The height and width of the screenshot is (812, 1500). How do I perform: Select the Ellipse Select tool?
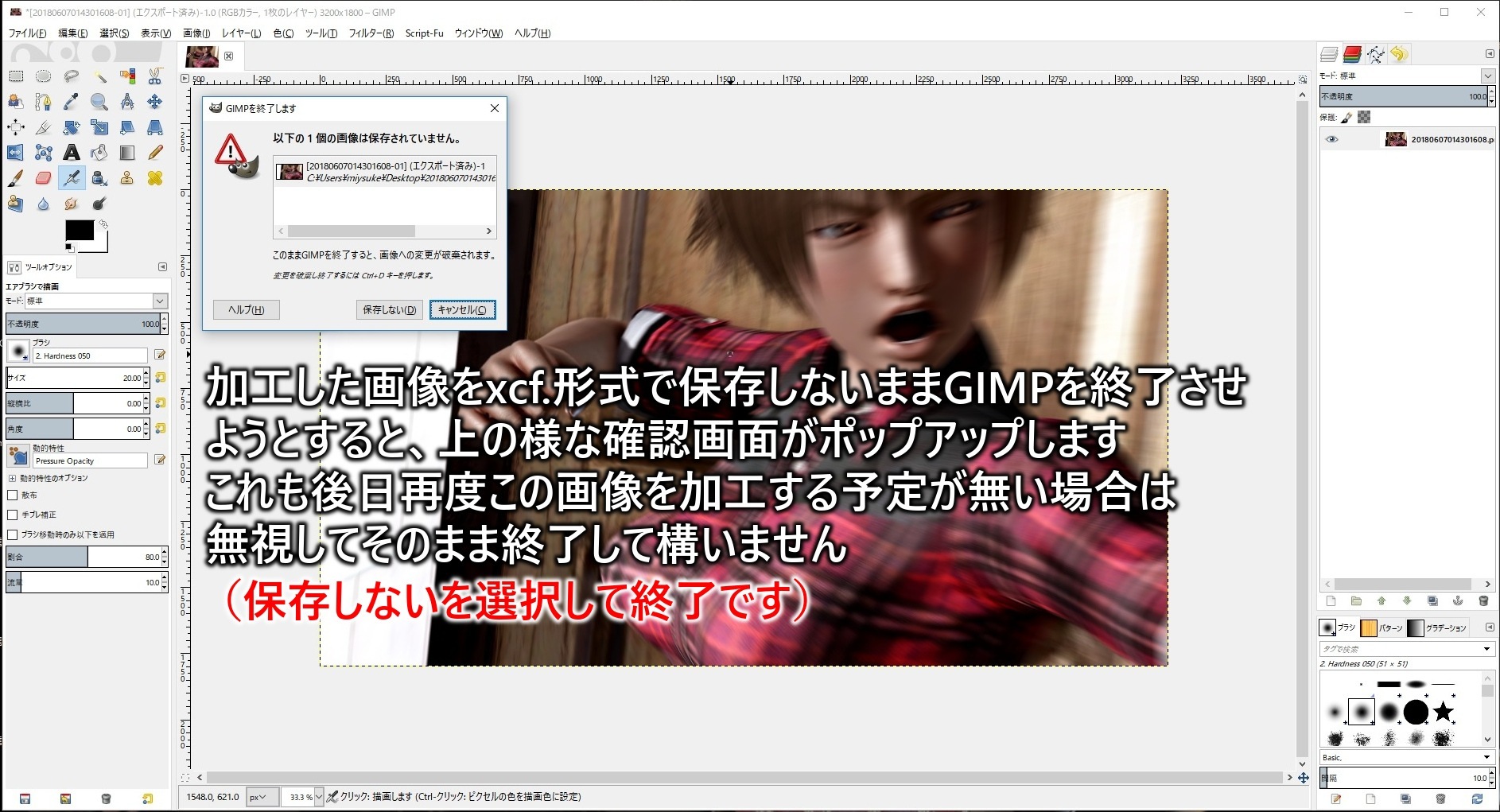(44, 76)
